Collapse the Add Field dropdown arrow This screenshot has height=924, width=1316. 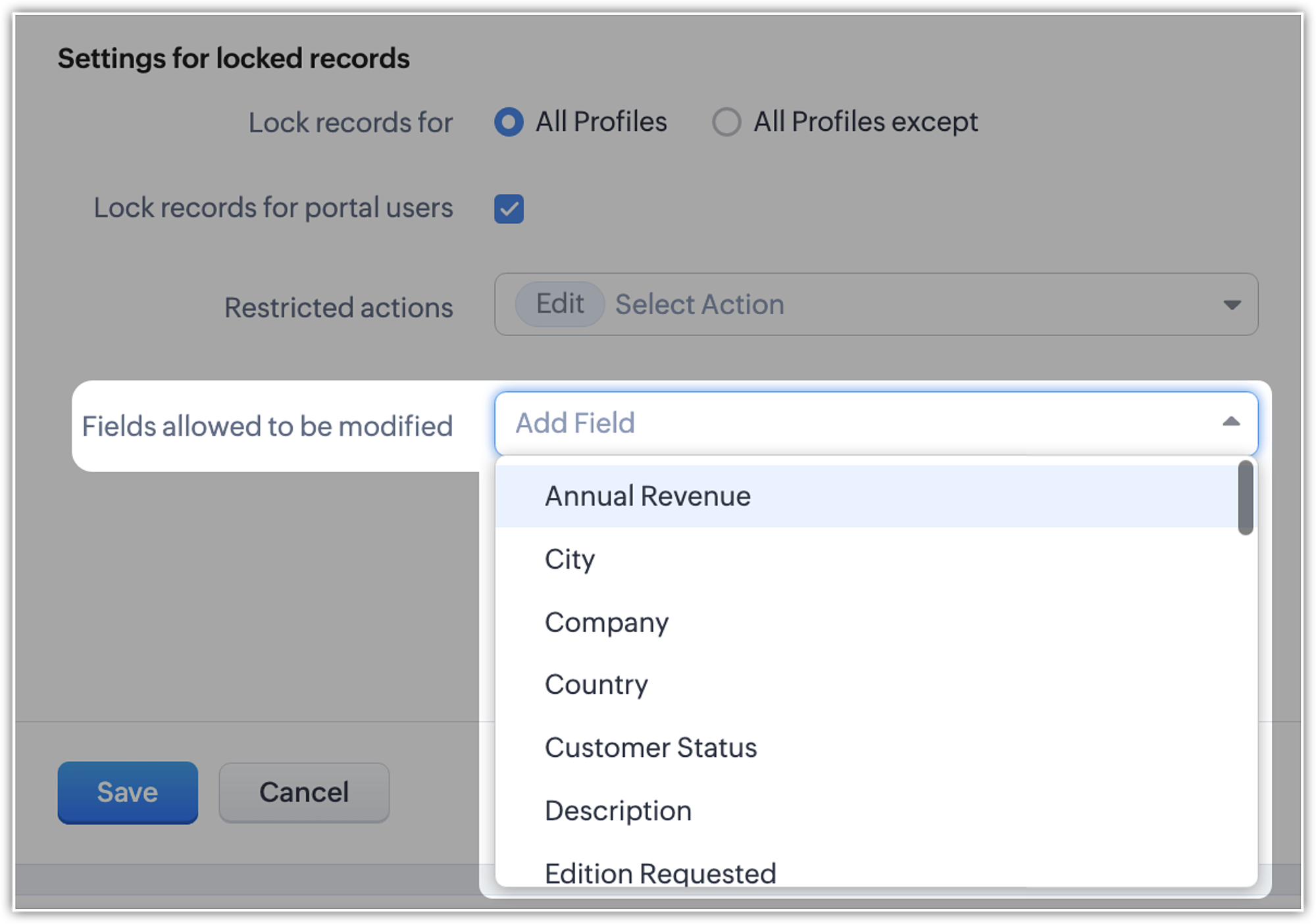pyautogui.click(x=1230, y=422)
